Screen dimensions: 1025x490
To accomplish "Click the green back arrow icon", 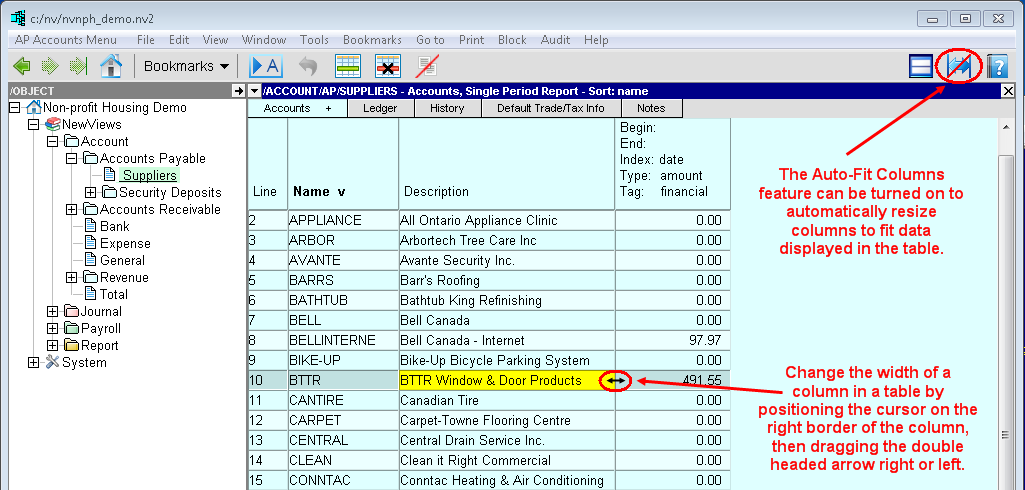I will click(21, 67).
